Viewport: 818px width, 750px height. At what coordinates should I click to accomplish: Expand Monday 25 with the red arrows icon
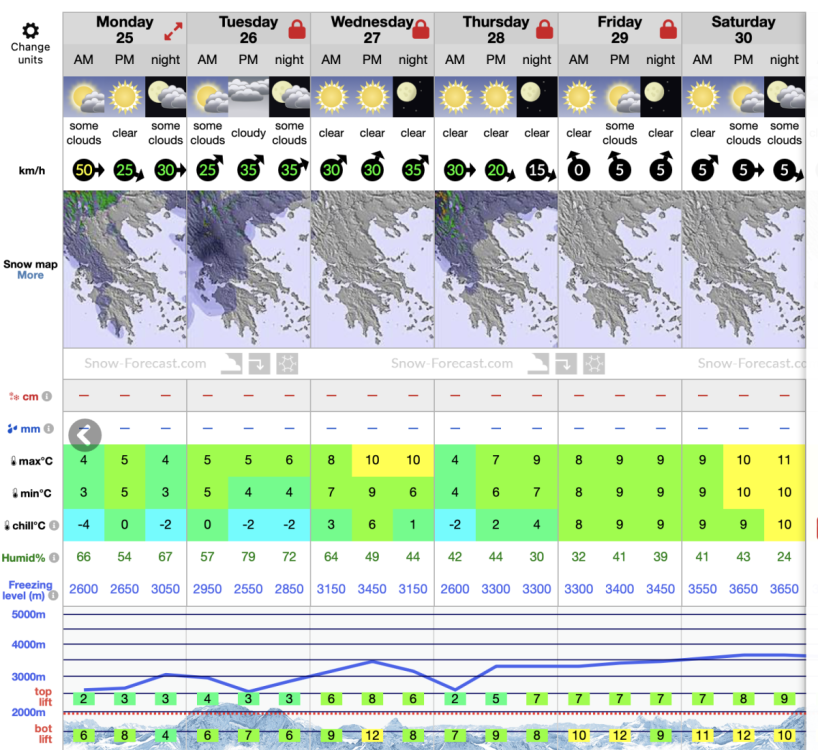click(173, 29)
